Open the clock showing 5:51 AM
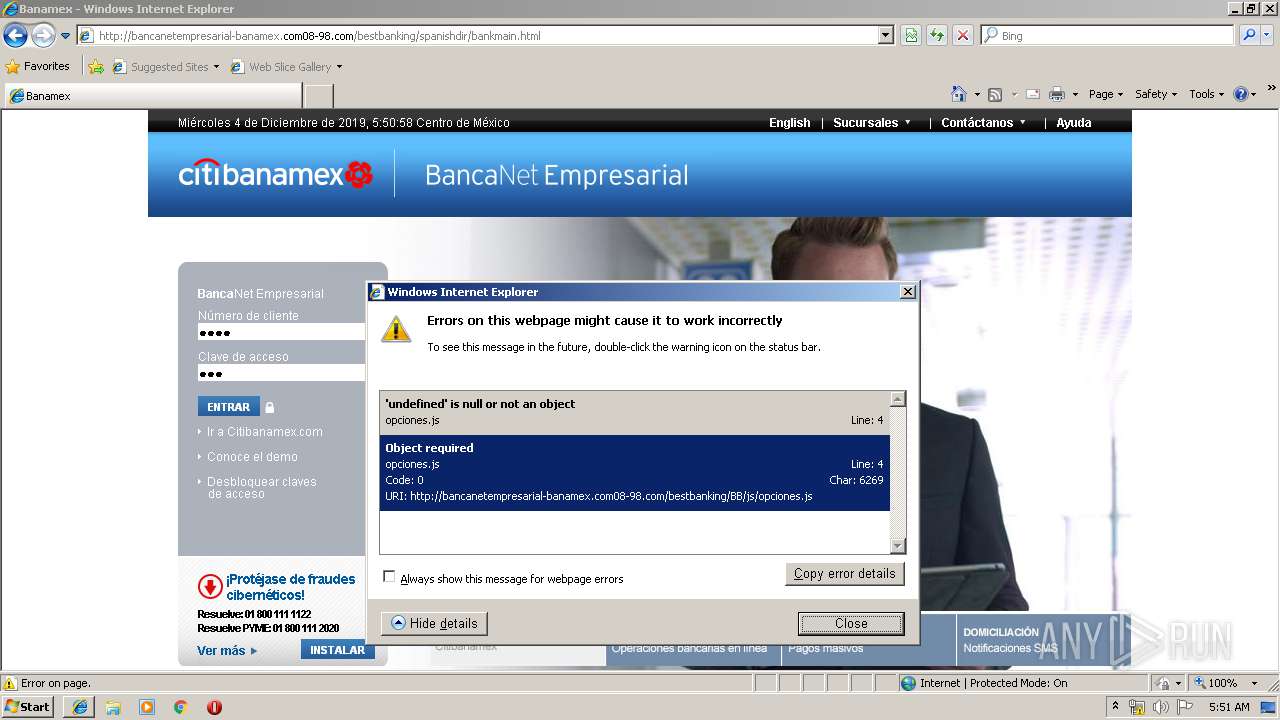Viewport: 1280px width, 720px height. tap(1229, 707)
